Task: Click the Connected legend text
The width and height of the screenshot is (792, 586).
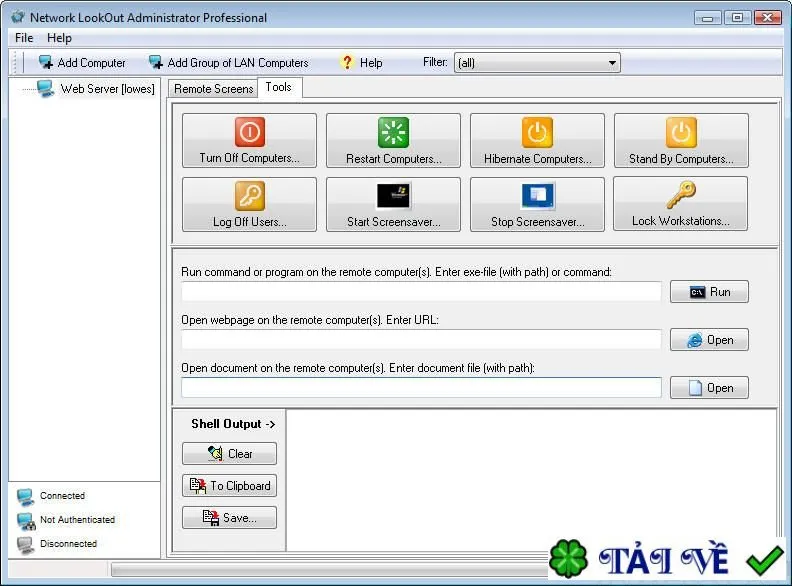Action: (63, 496)
